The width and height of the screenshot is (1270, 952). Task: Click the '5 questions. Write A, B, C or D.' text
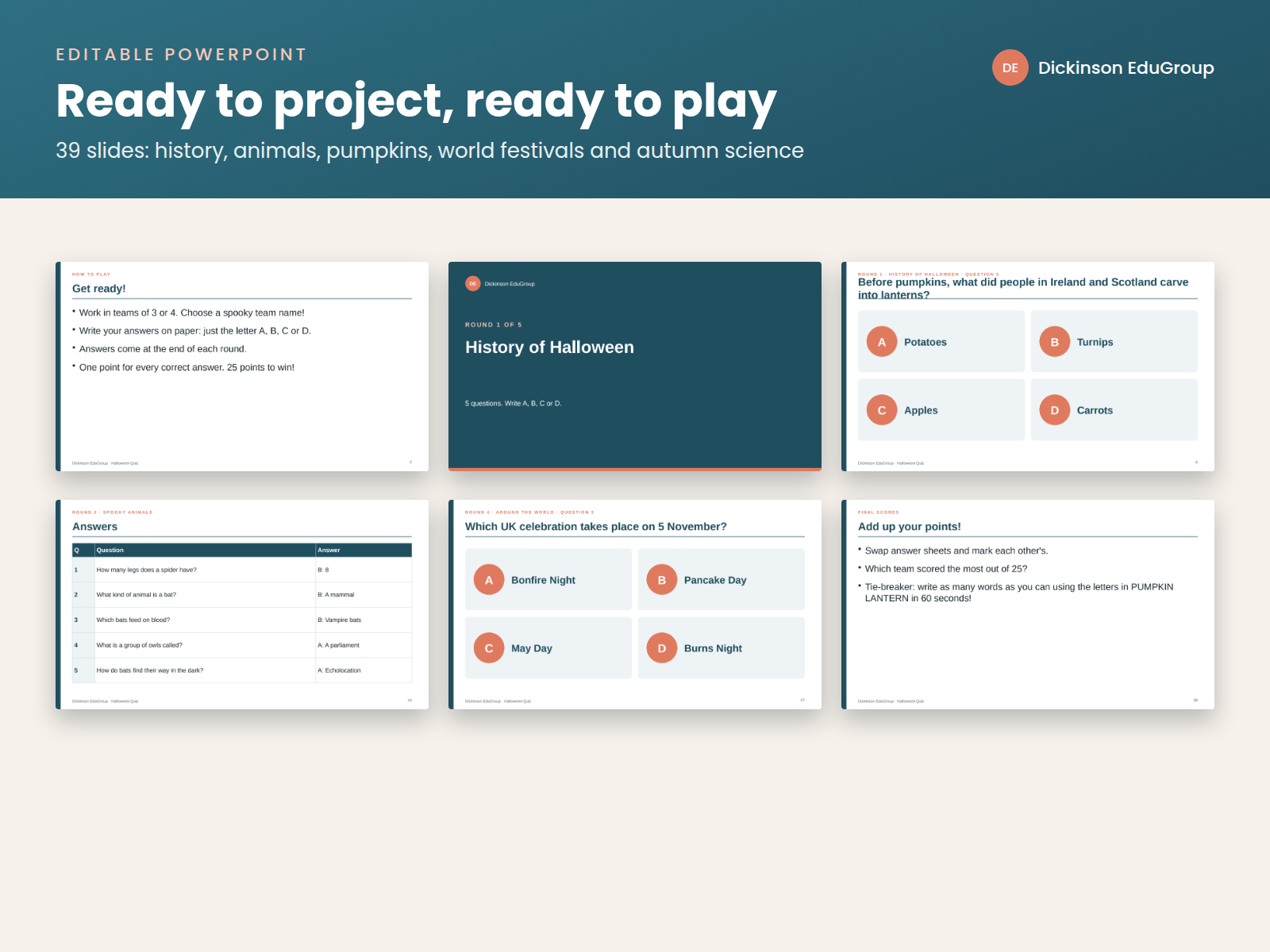[513, 403]
